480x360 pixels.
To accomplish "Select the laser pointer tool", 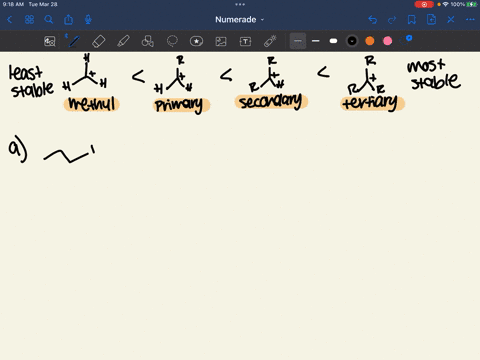I will (x=270, y=41).
